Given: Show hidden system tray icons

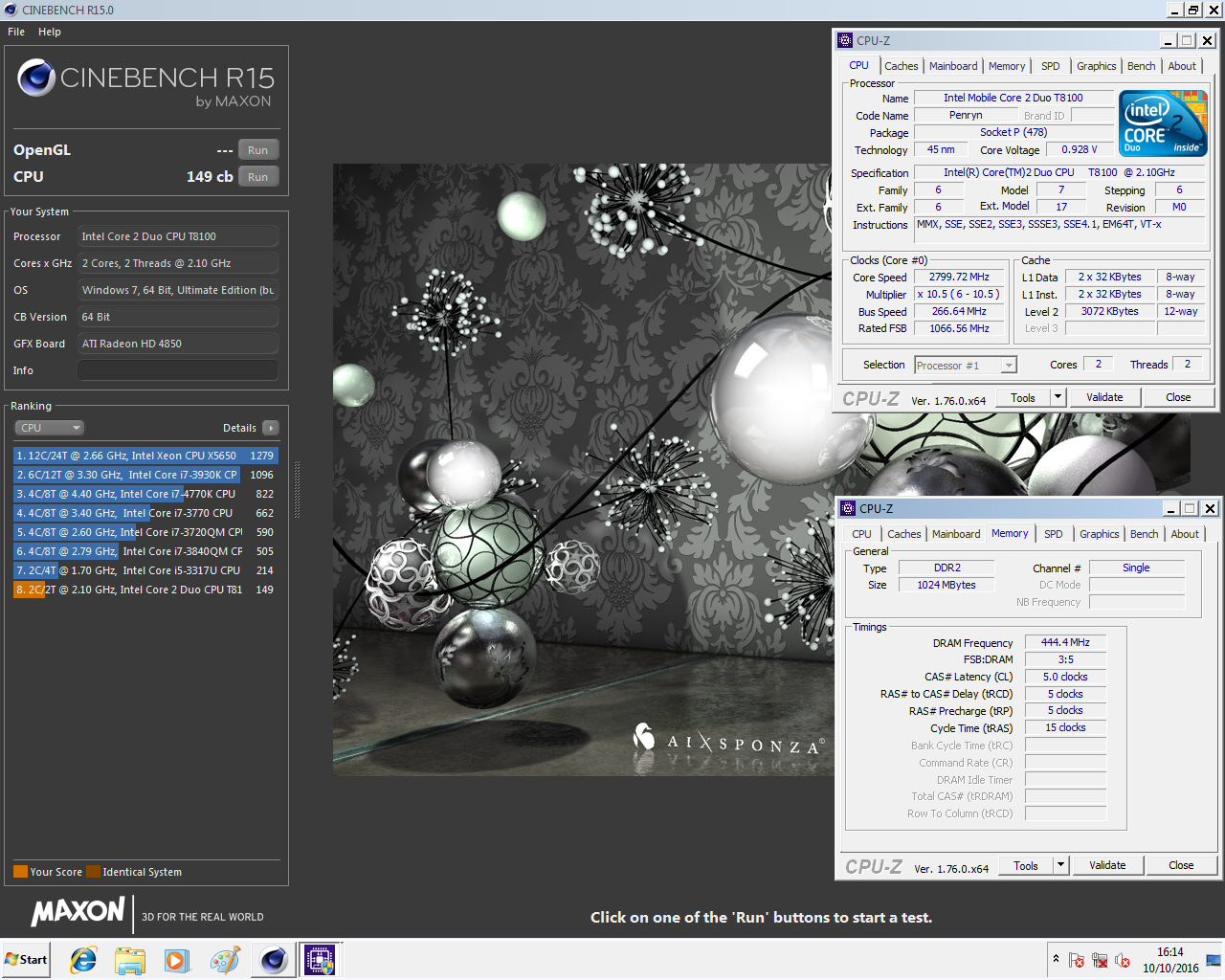Looking at the screenshot, I should 1056,959.
